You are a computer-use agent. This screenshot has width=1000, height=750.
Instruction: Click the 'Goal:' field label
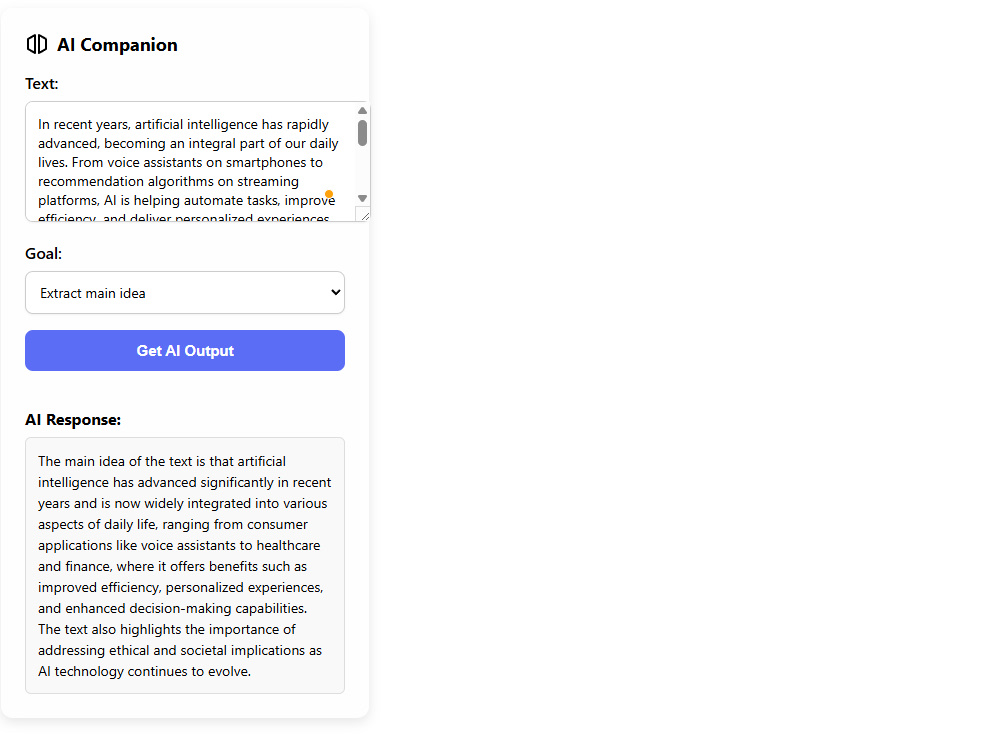click(43, 254)
